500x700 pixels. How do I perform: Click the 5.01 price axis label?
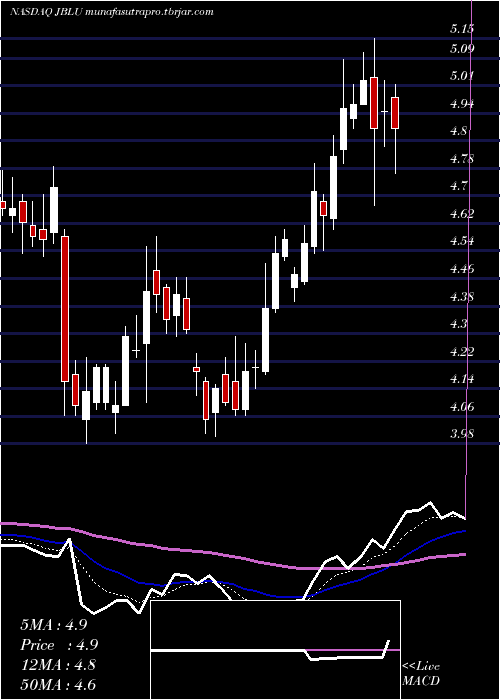point(462,76)
